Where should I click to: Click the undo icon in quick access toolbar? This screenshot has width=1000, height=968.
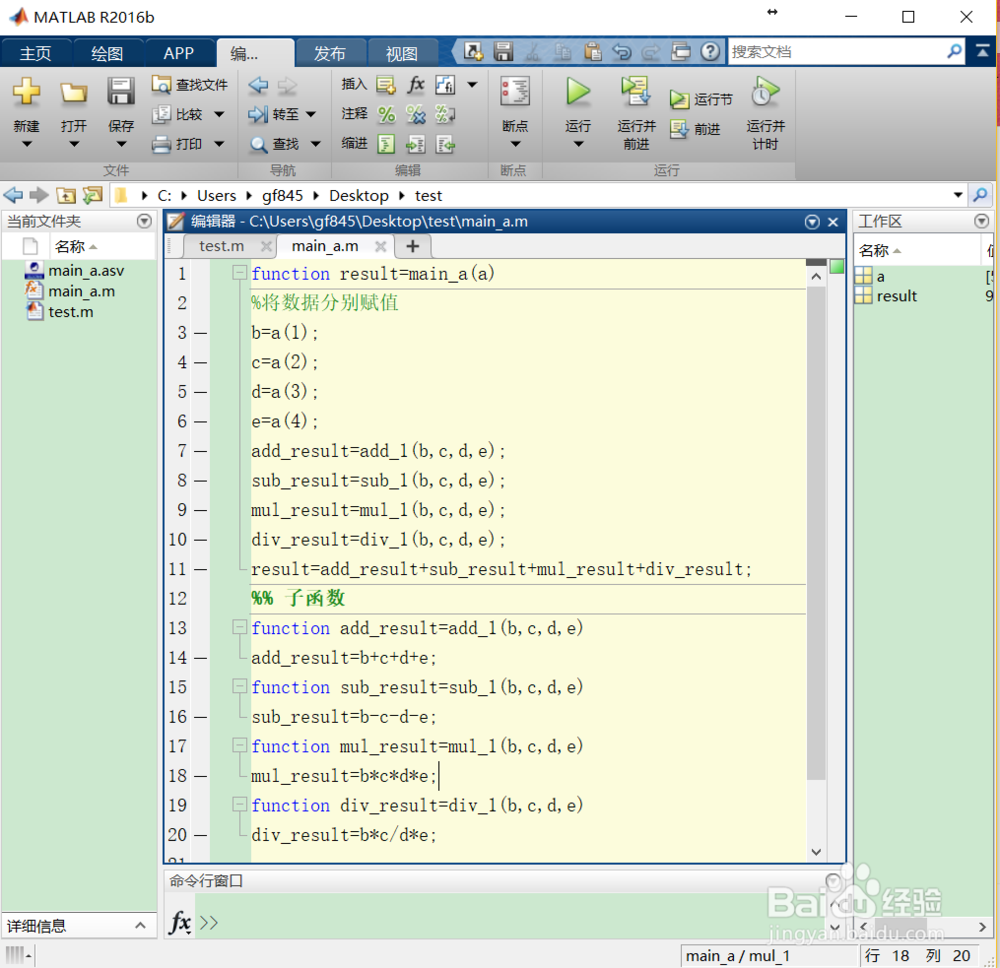pos(621,51)
